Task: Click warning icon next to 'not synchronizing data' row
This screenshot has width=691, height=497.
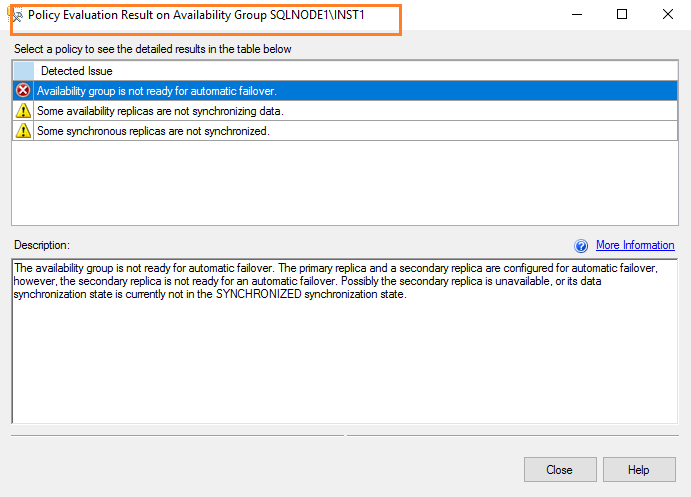Action: tap(23, 111)
